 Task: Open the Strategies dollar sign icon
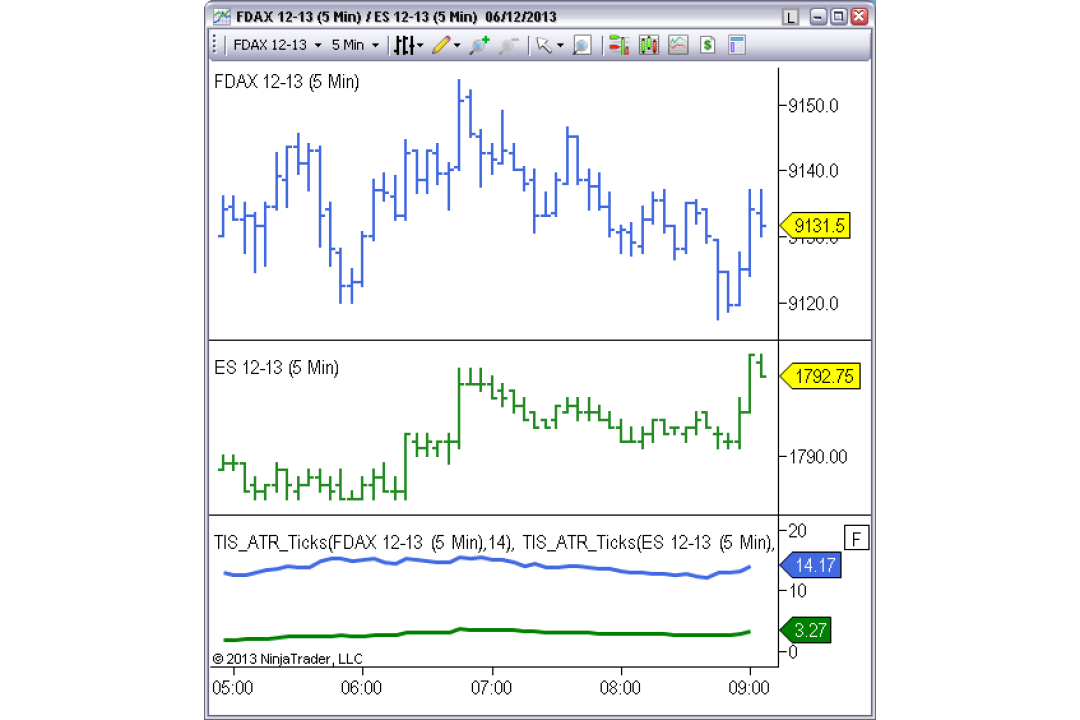click(x=707, y=45)
